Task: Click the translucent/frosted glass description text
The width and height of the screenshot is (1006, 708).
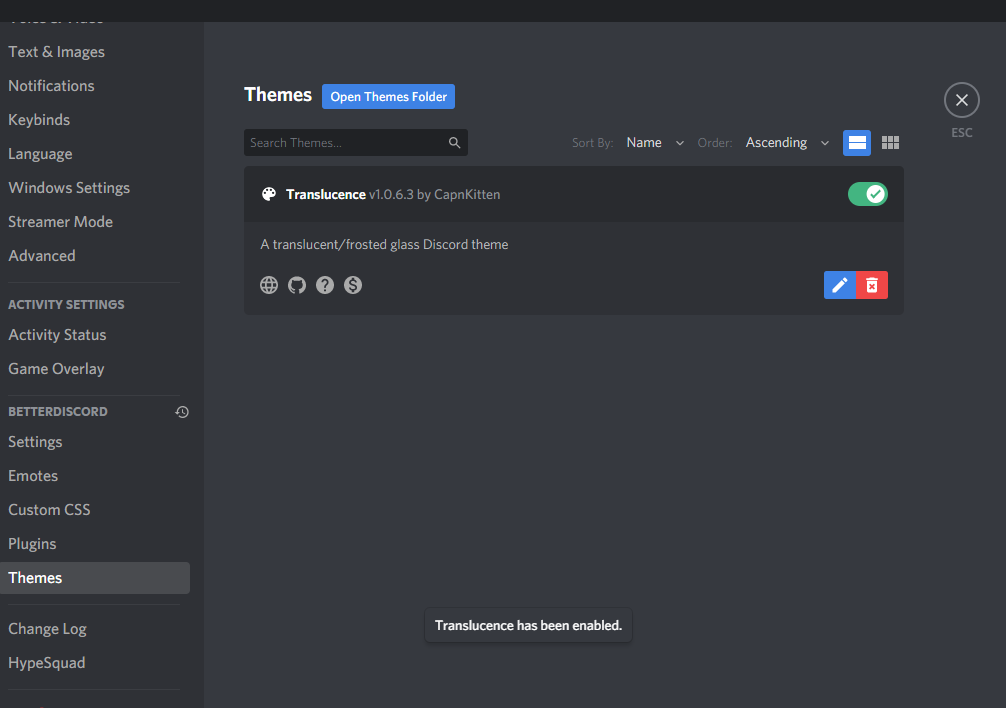Action: tap(384, 244)
